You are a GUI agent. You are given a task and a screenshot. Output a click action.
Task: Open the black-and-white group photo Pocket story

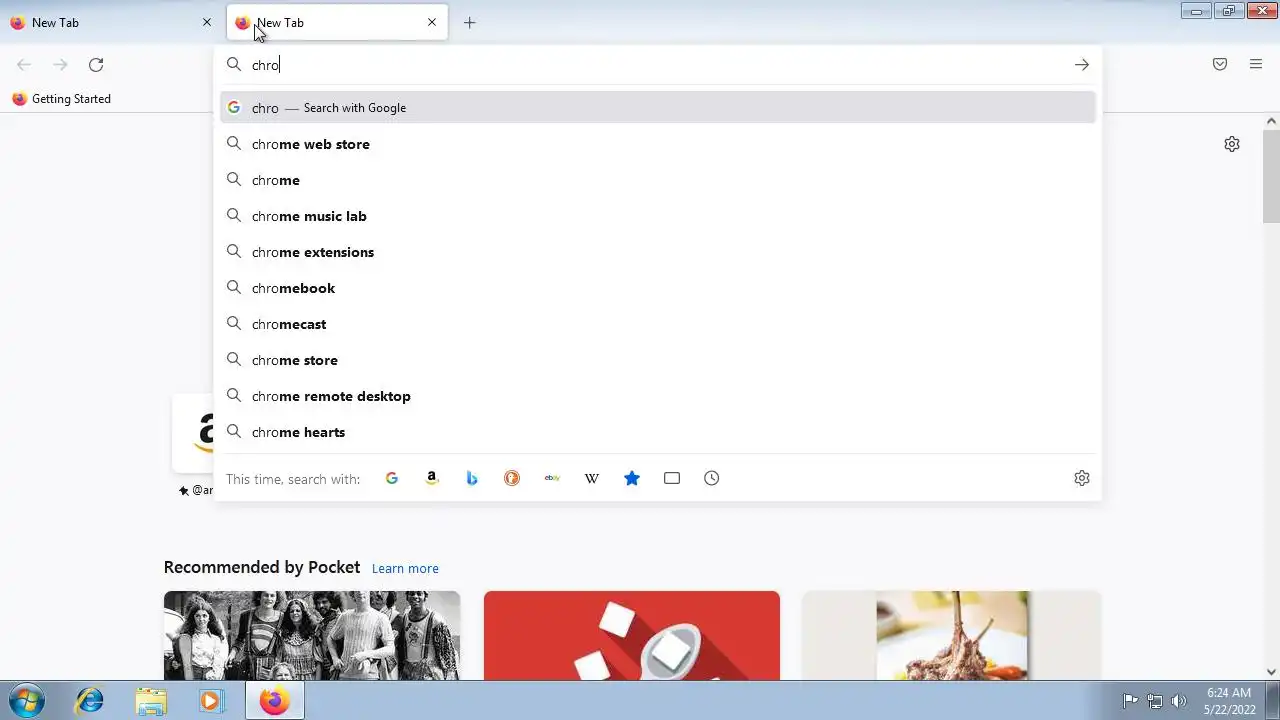pos(312,636)
